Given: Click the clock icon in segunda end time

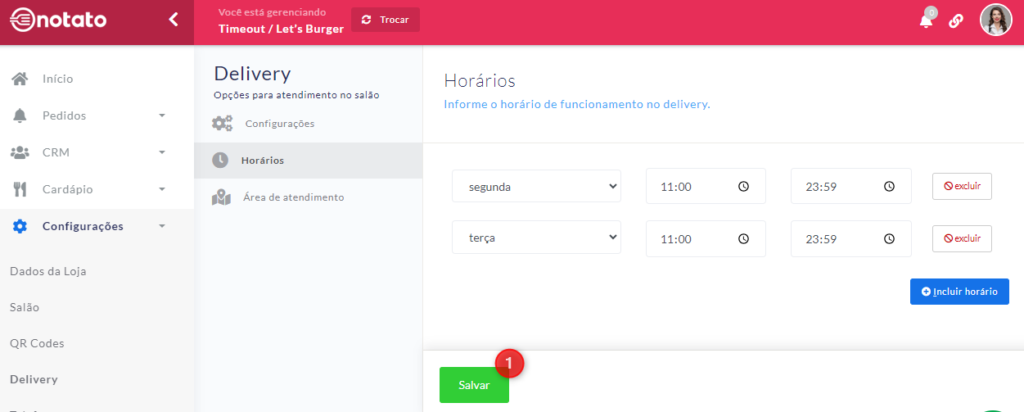Looking at the screenshot, I should pyautogui.click(x=889, y=186).
